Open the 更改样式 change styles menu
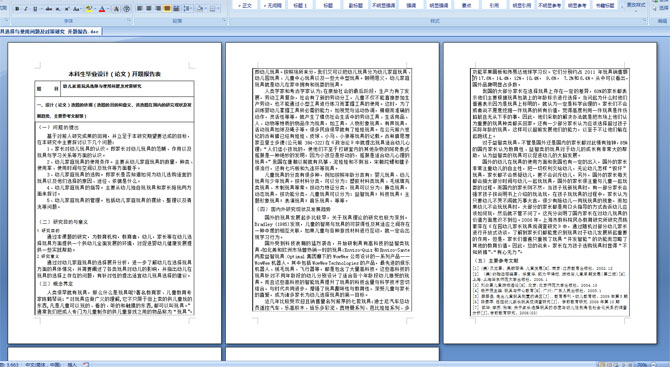Image resolution: width=670 pixels, height=367 pixels. coord(636,5)
